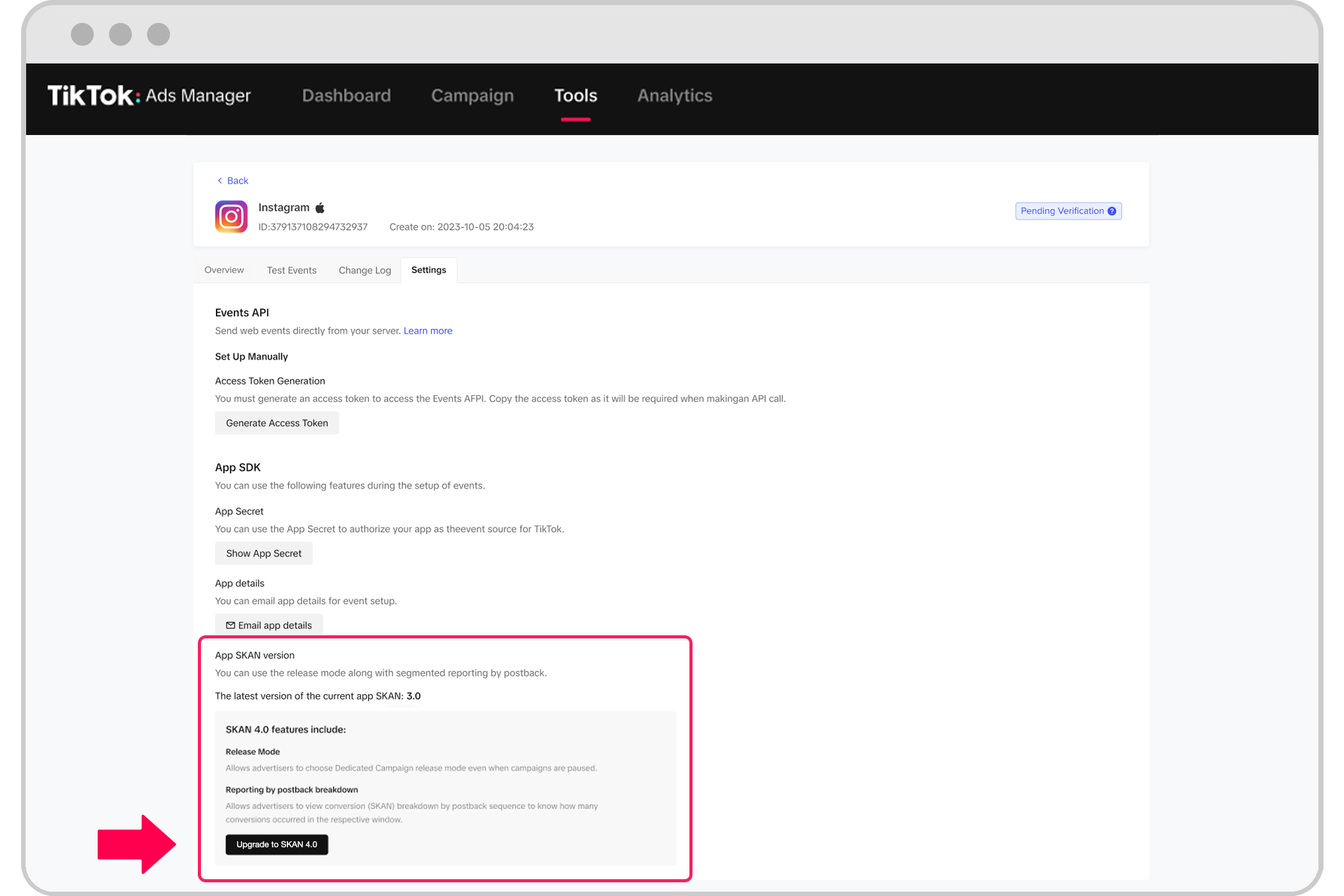Click the Reporting by postback breakdown heading
The image size is (1344, 896).
pyautogui.click(x=292, y=790)
